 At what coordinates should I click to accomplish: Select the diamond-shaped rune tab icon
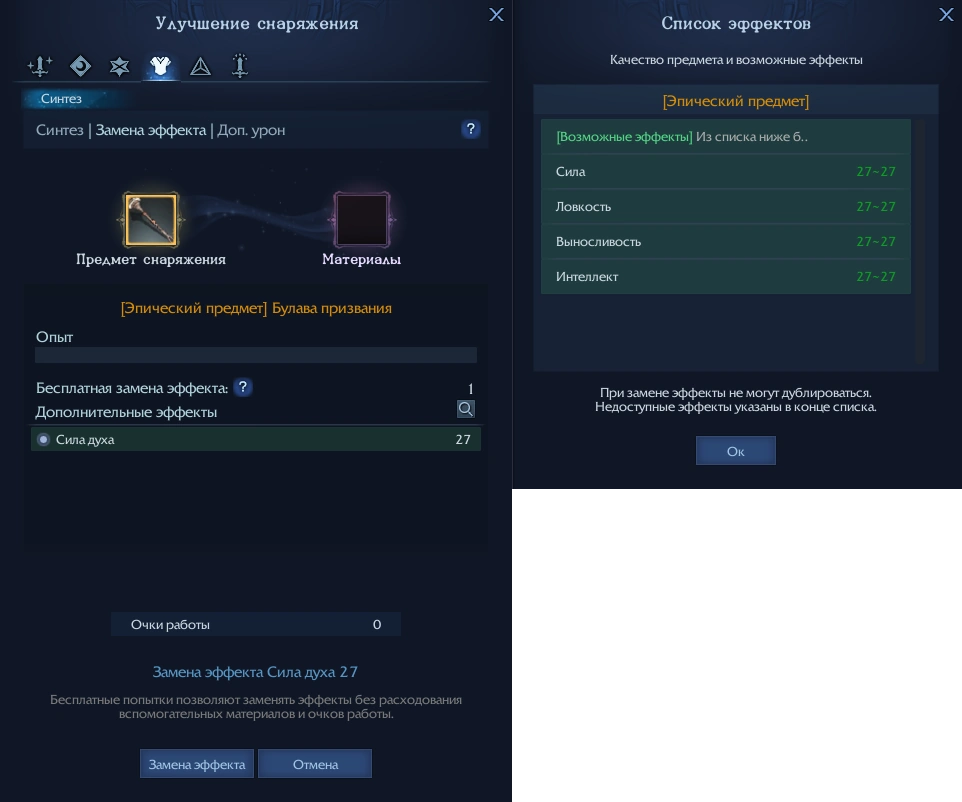80,66
